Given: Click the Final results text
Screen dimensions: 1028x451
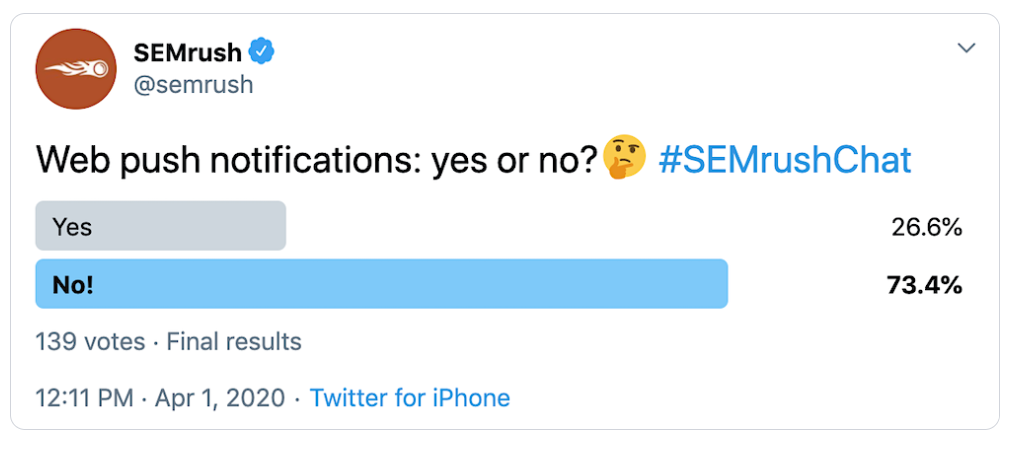Looking at the screenshot, I should pos(234,342).
